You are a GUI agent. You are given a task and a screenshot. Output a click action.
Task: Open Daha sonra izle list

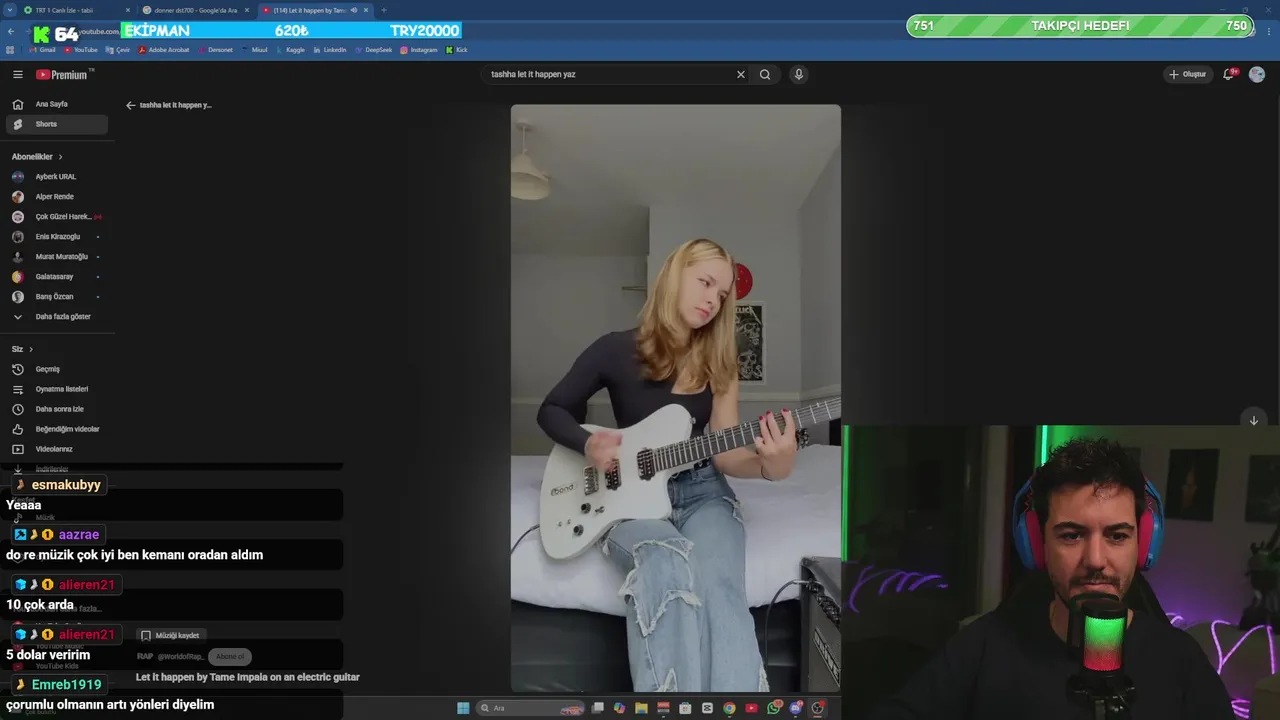57,409
